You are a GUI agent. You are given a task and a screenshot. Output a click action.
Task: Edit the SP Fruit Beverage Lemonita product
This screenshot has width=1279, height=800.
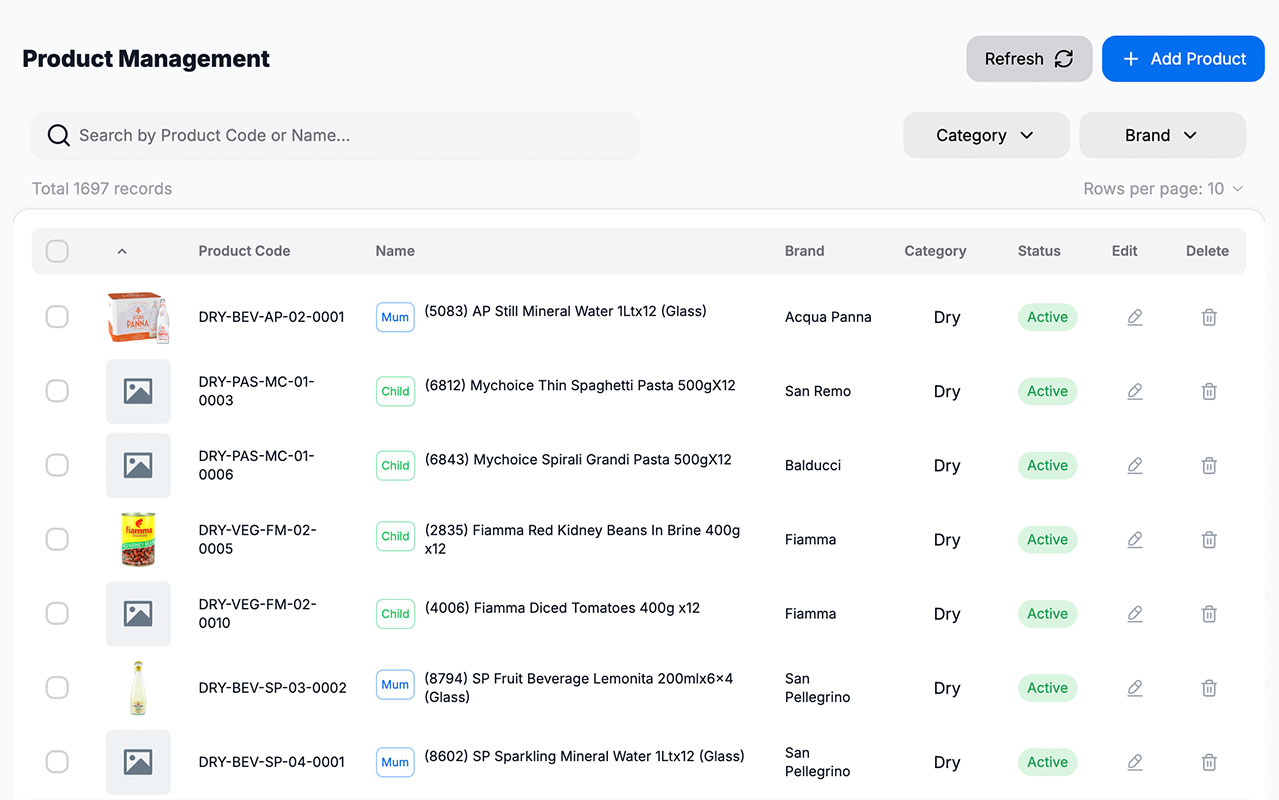coord(1135,688)
